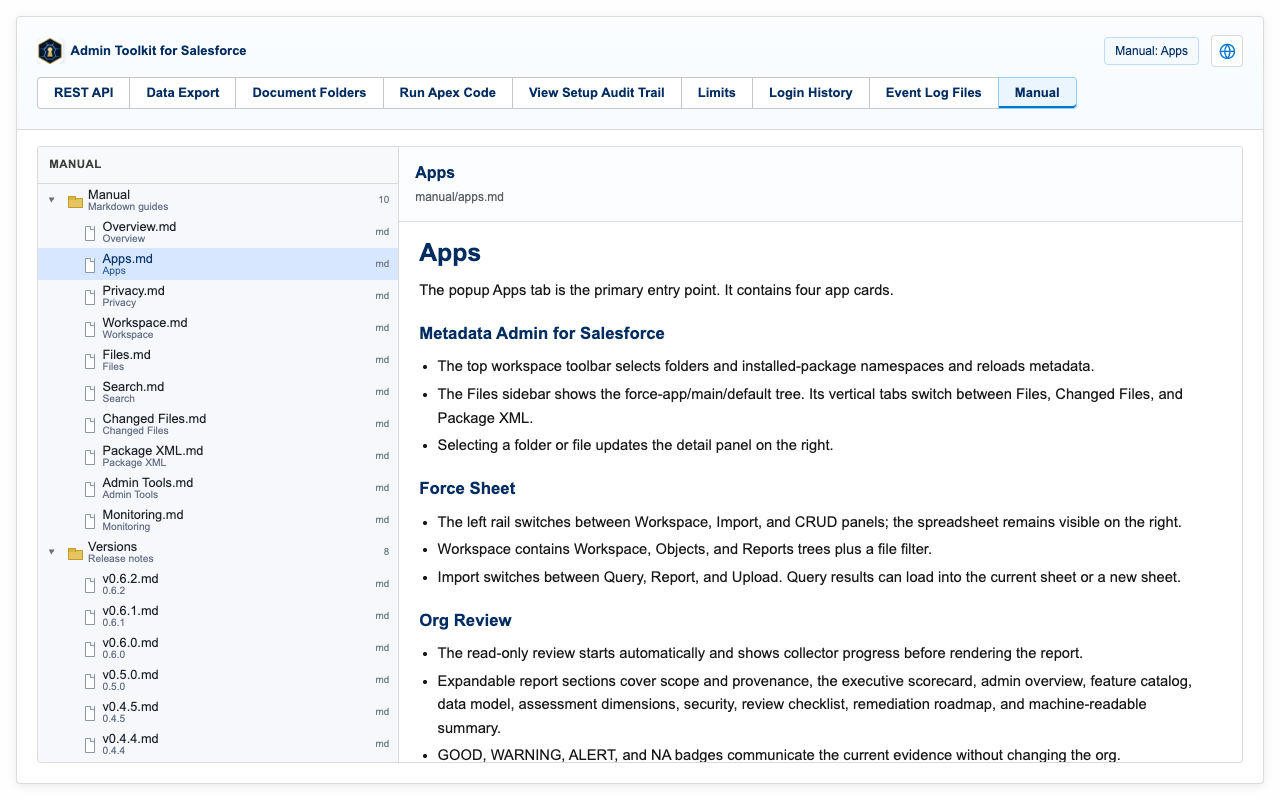Go to the Document Folders tab

[309, 93]
